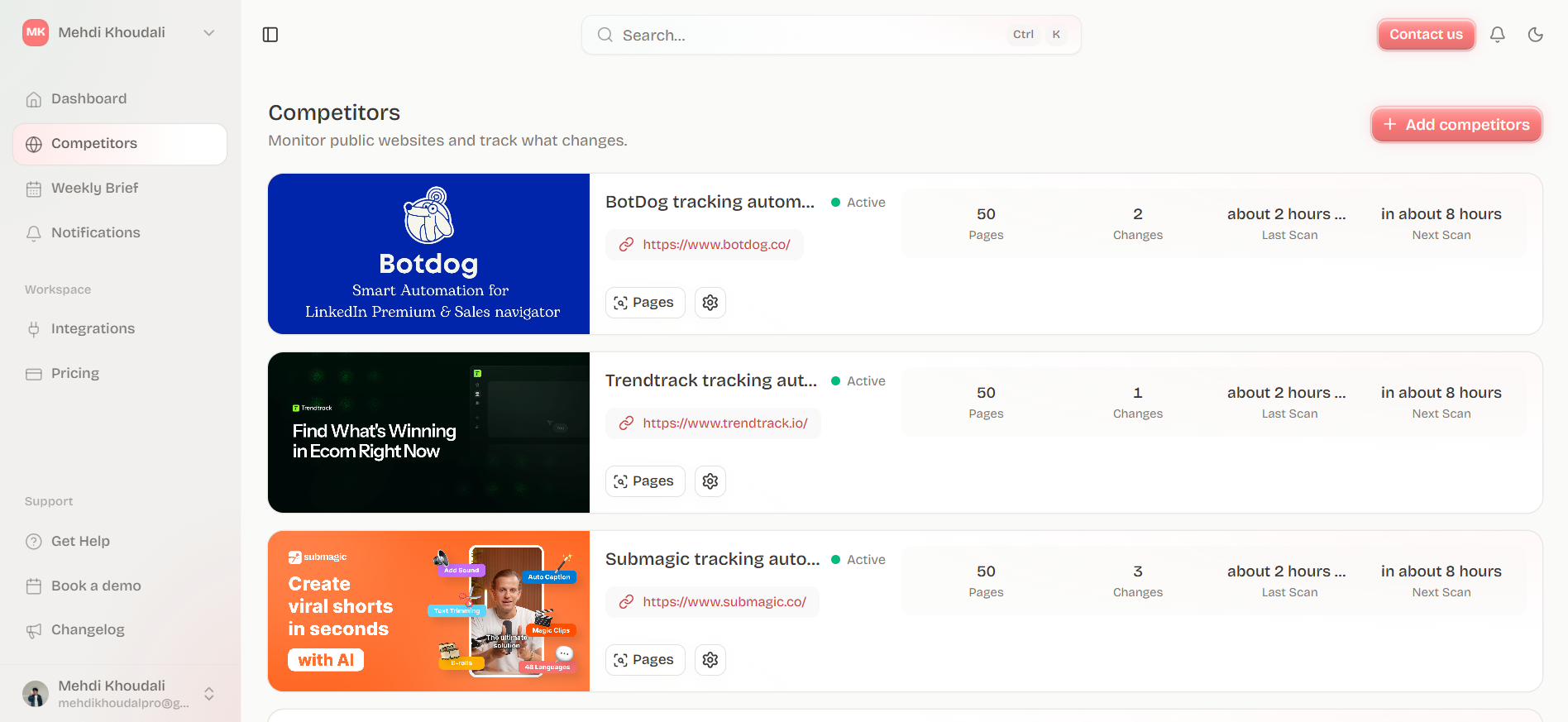1568x722 pixels.
Task: Click Submagic's Next Scan value
Action: tap(1441, 571)
